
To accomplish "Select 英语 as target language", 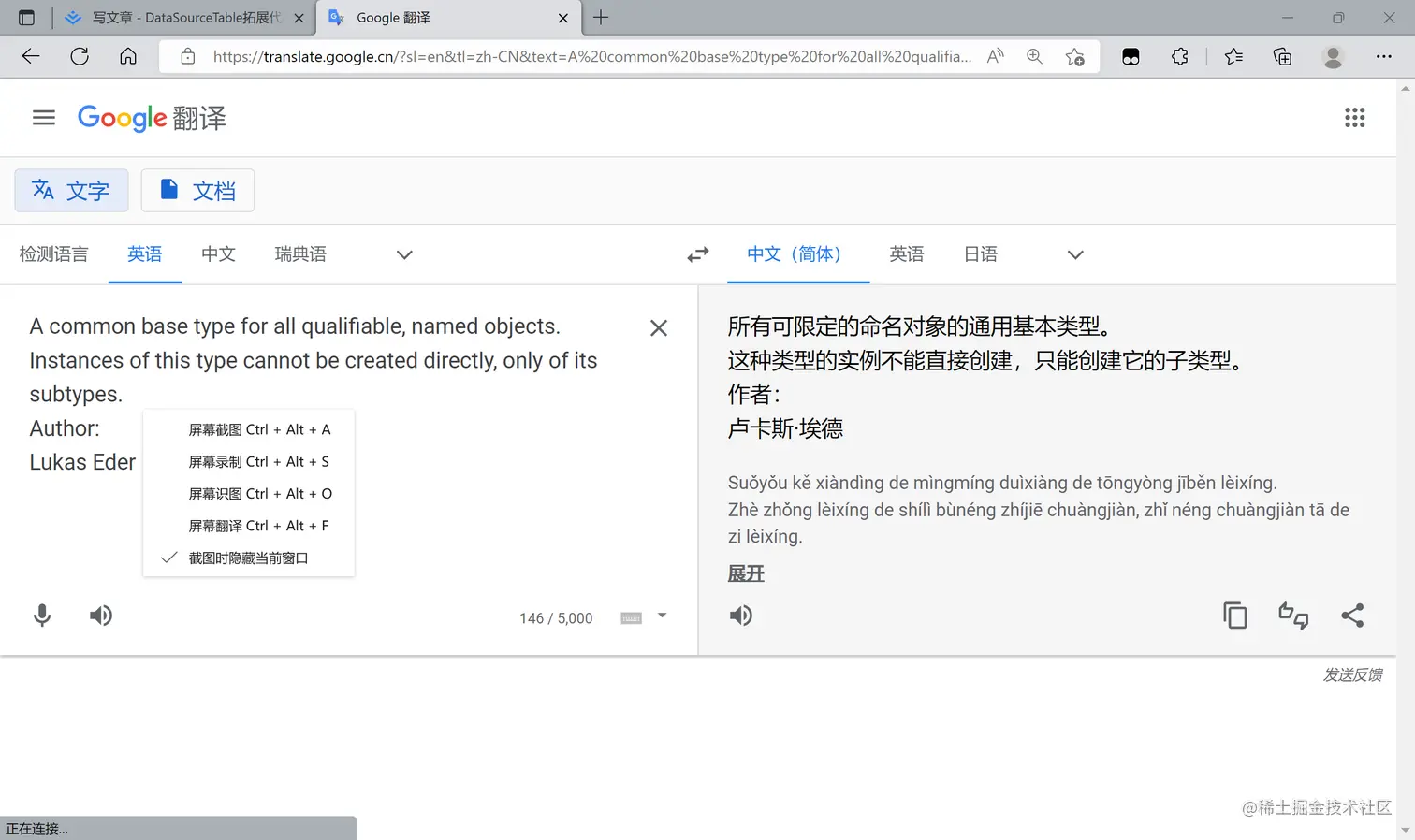I will pyautogui.click(x=907, y=254).
